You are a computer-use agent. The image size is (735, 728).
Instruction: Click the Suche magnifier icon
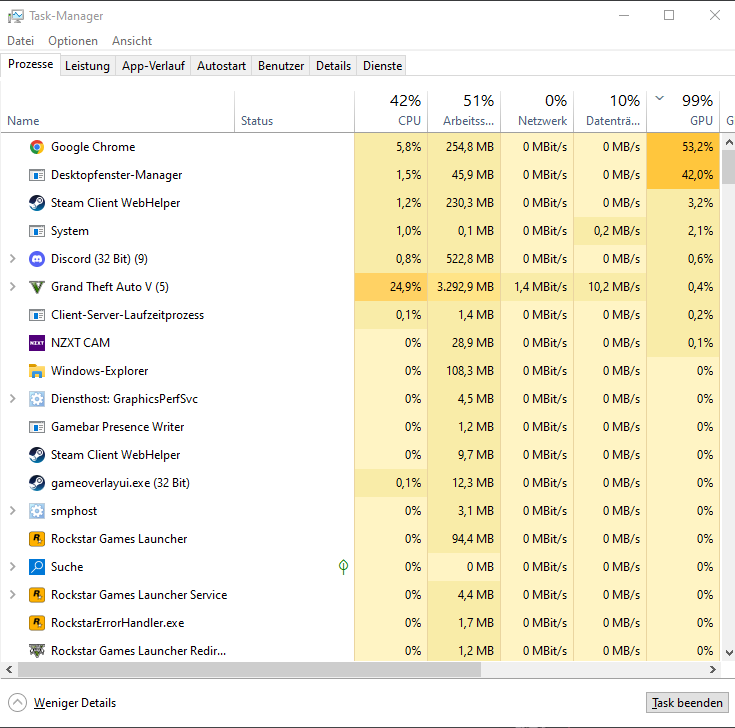[x=37, y=567]
